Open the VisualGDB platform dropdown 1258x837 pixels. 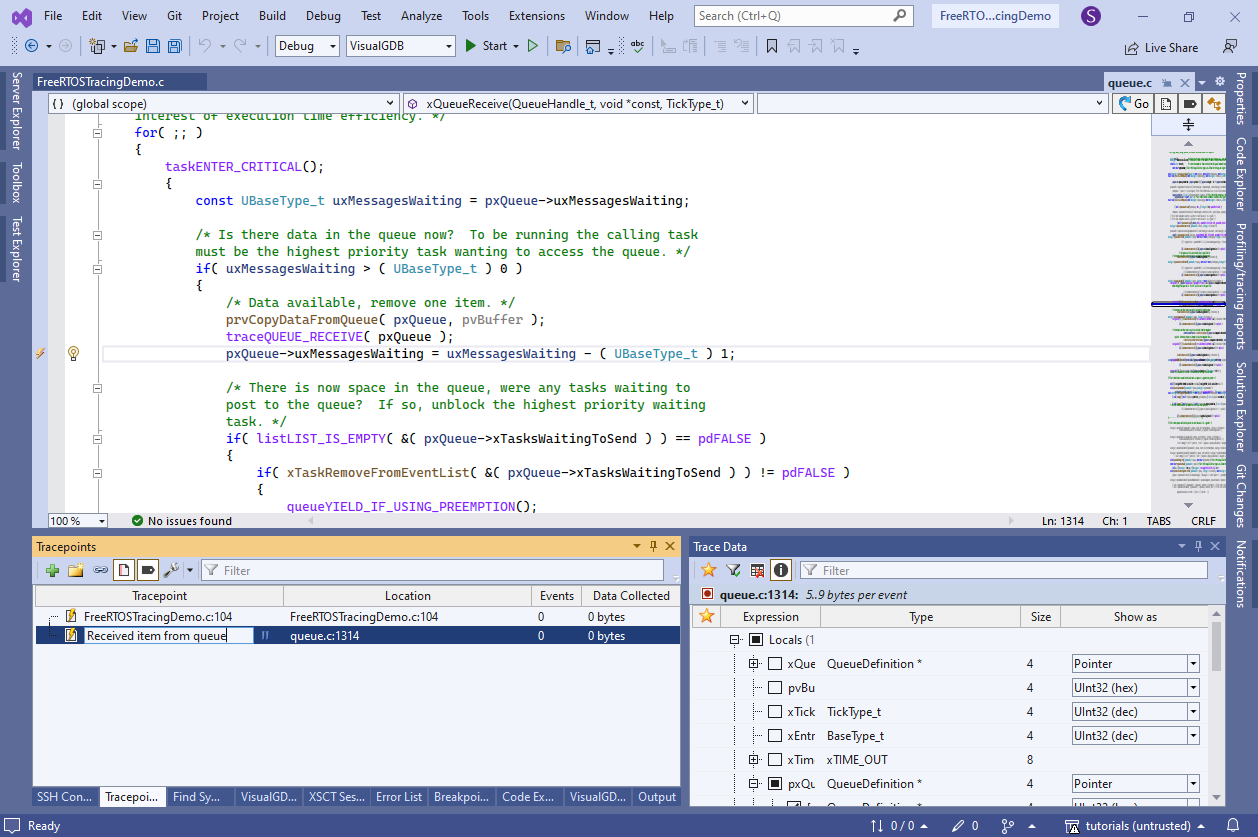401,46
